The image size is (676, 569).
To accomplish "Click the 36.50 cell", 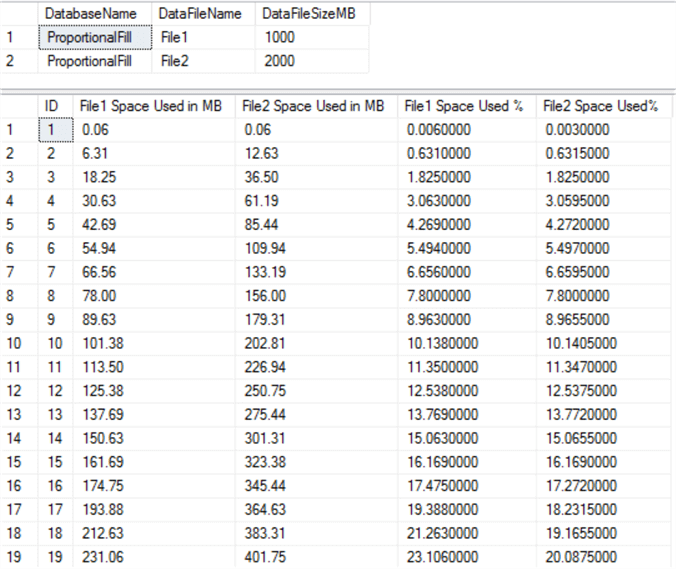I will tap(316, 177).
